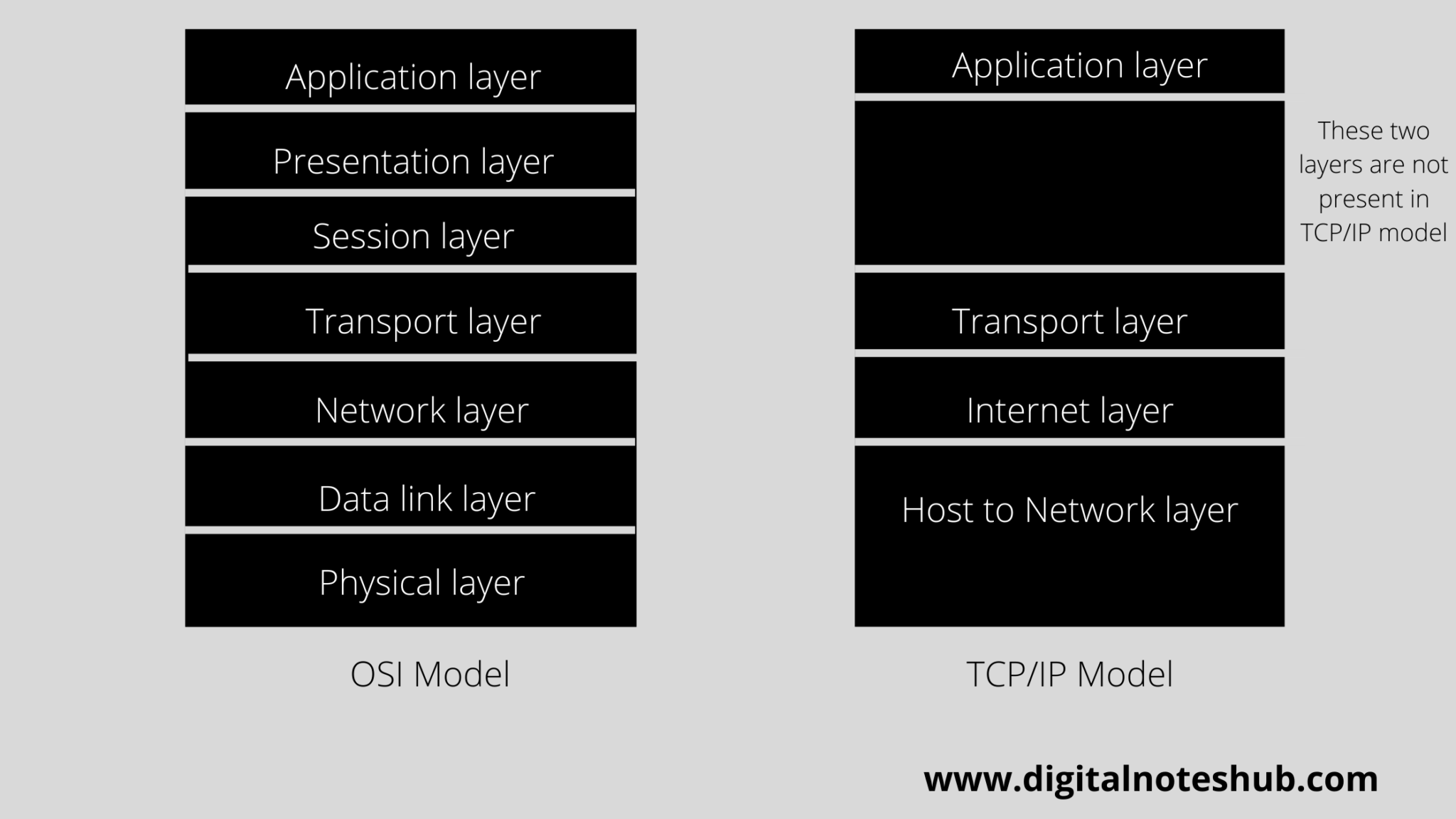Screen dimensions: 1456x819
Task: Select the Transport layer in TCP/IP Model
Action: [x=1069, y=320]
